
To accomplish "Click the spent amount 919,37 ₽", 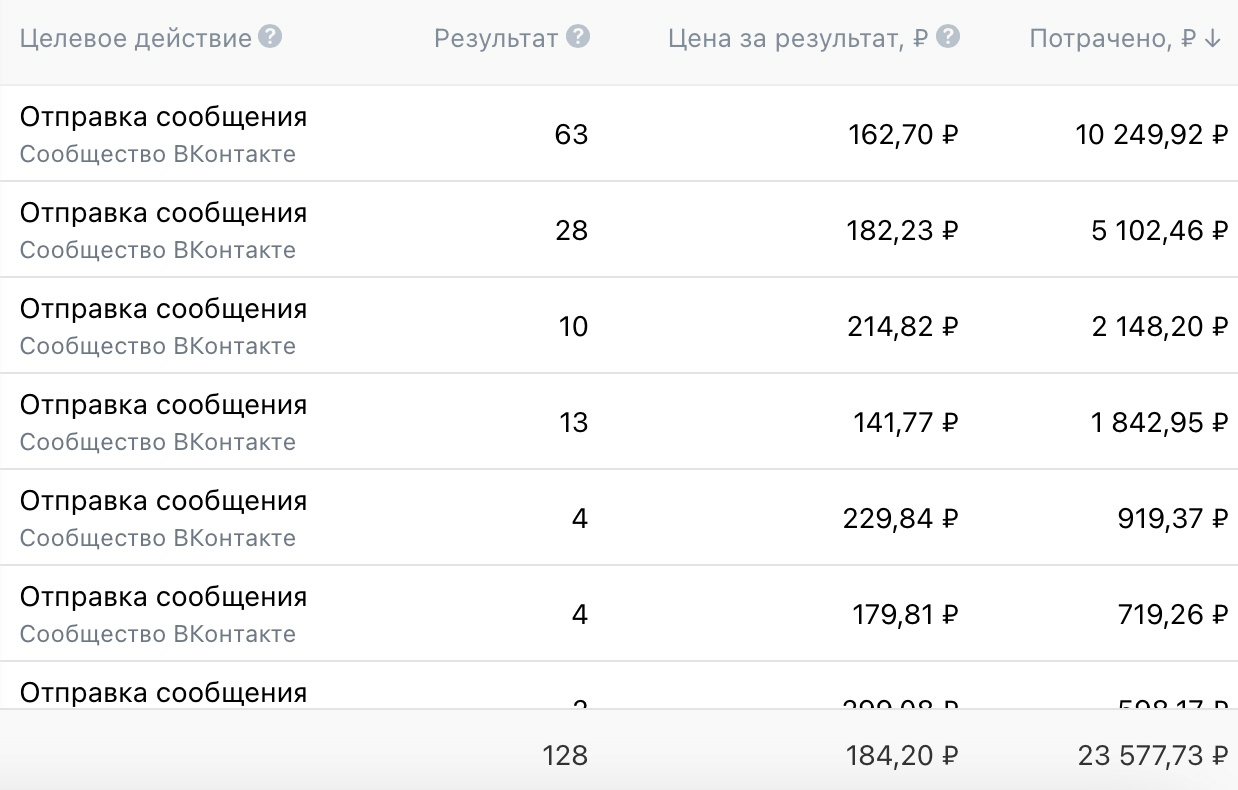I will point(1172,518).
